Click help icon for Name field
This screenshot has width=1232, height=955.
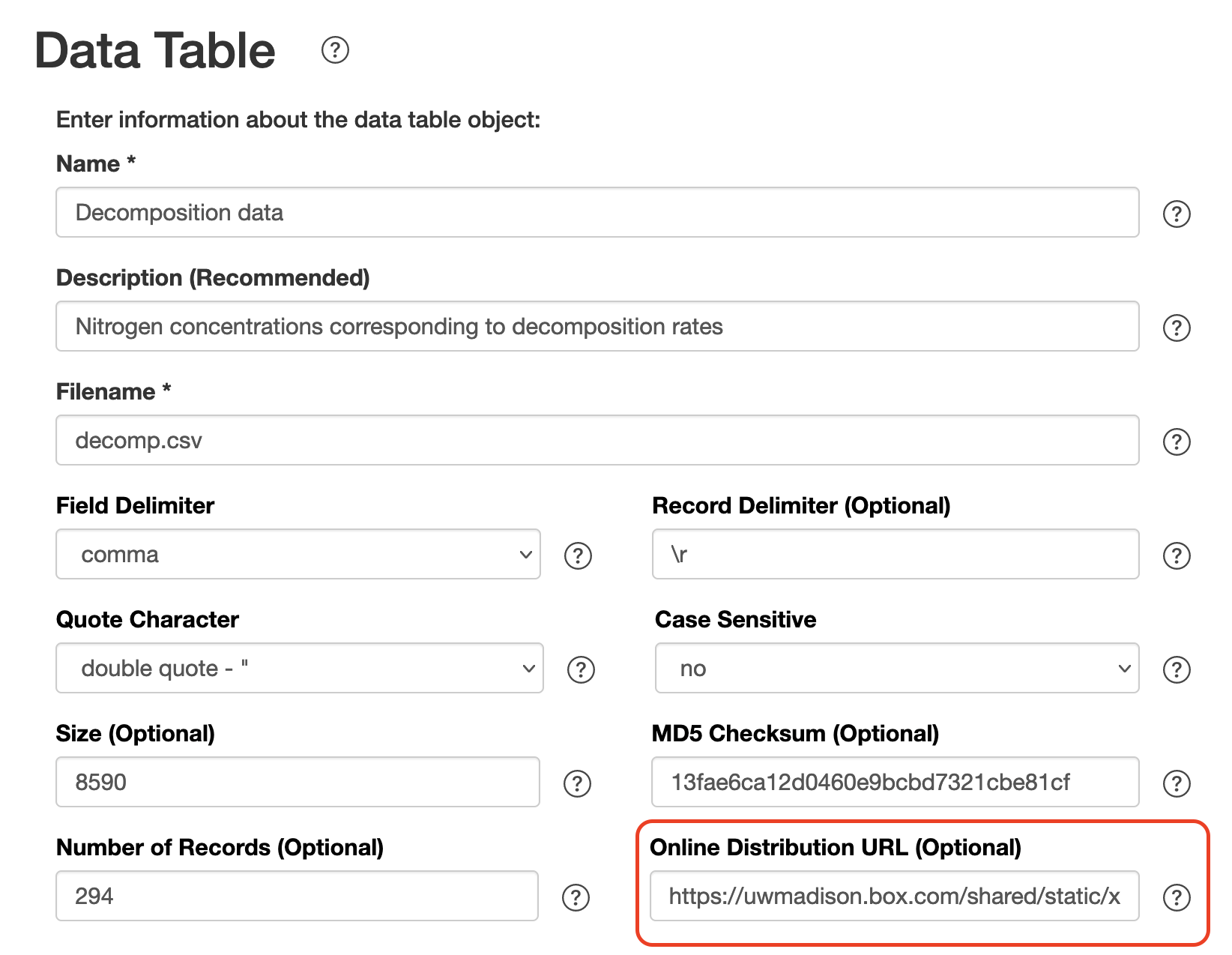[x=1177, y=214]
